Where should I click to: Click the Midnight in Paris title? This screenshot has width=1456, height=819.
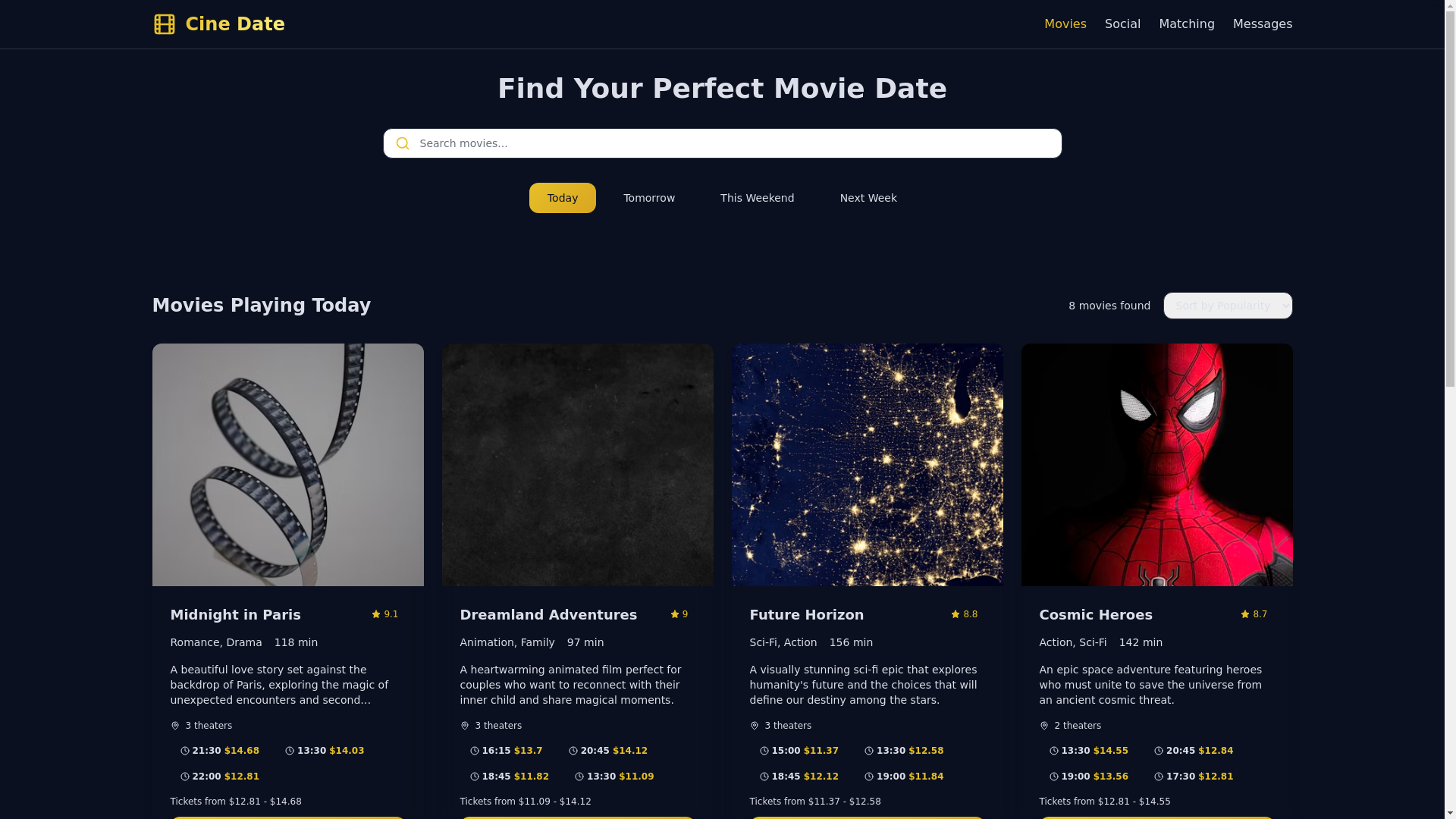[235, 615]
